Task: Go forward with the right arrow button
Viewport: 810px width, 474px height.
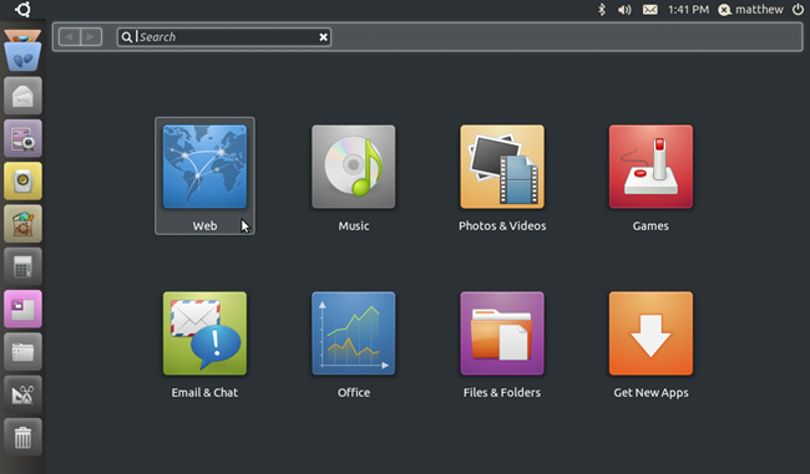Action: click(x=91, y=37)
